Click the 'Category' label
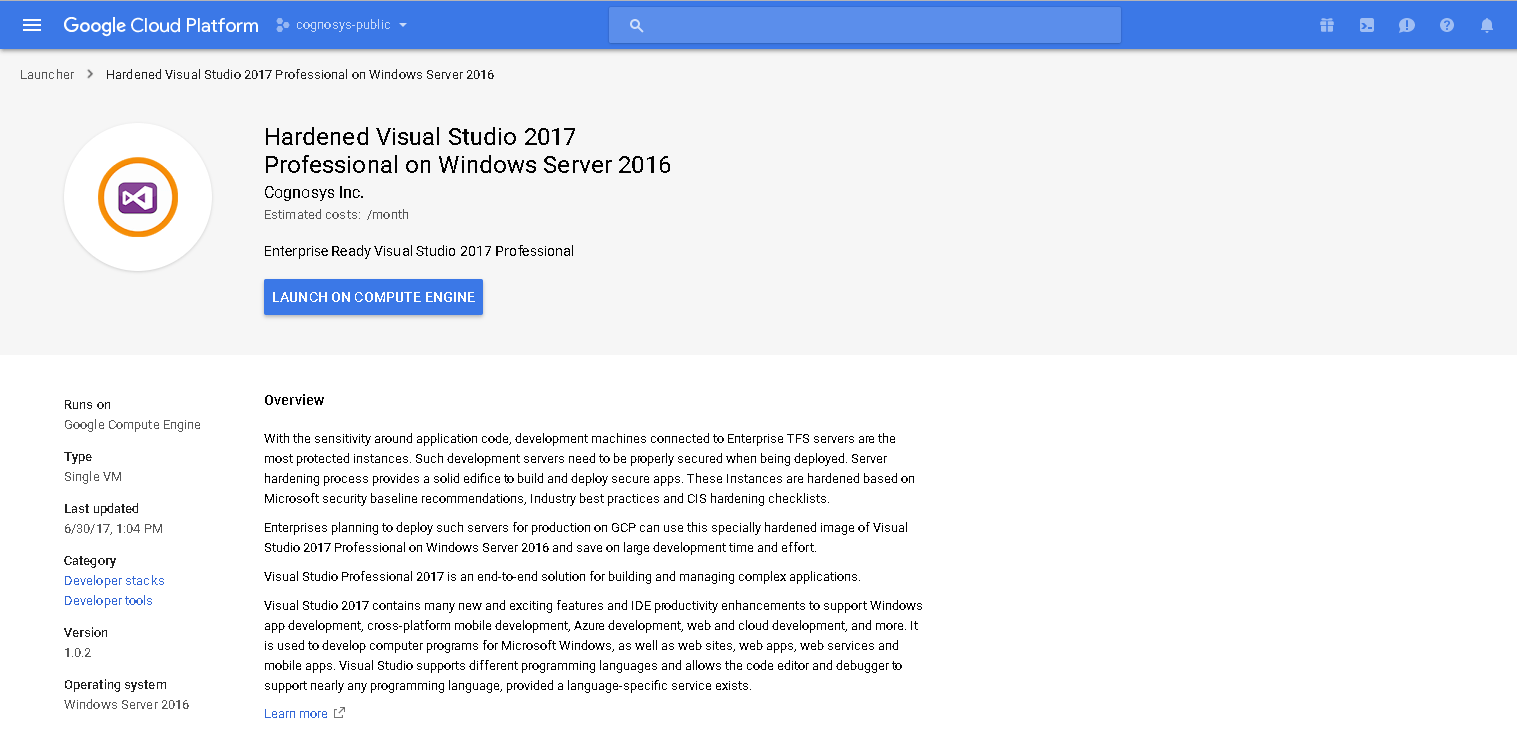 (x=90, y=560)
